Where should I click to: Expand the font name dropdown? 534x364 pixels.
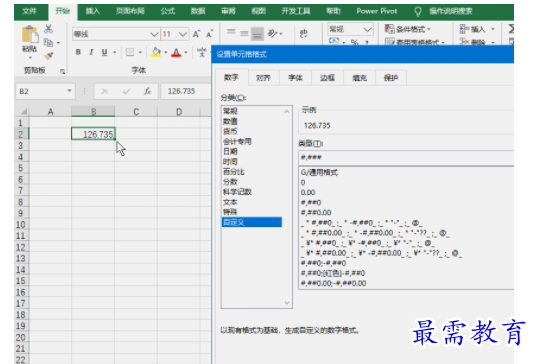tap(154, 34)
